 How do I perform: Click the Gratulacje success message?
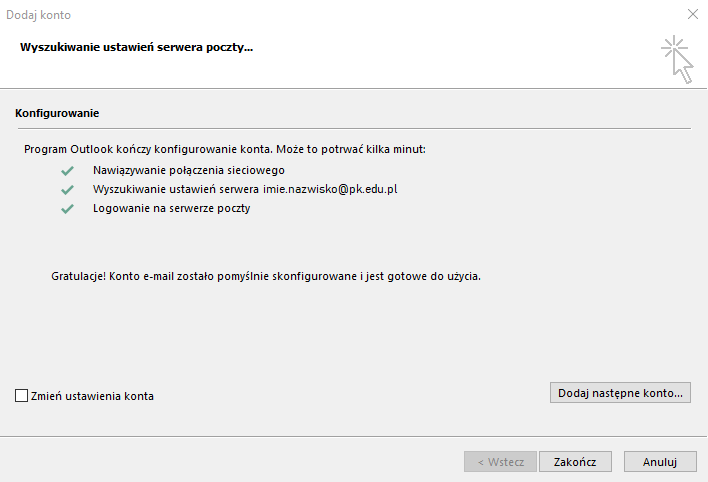265,274
